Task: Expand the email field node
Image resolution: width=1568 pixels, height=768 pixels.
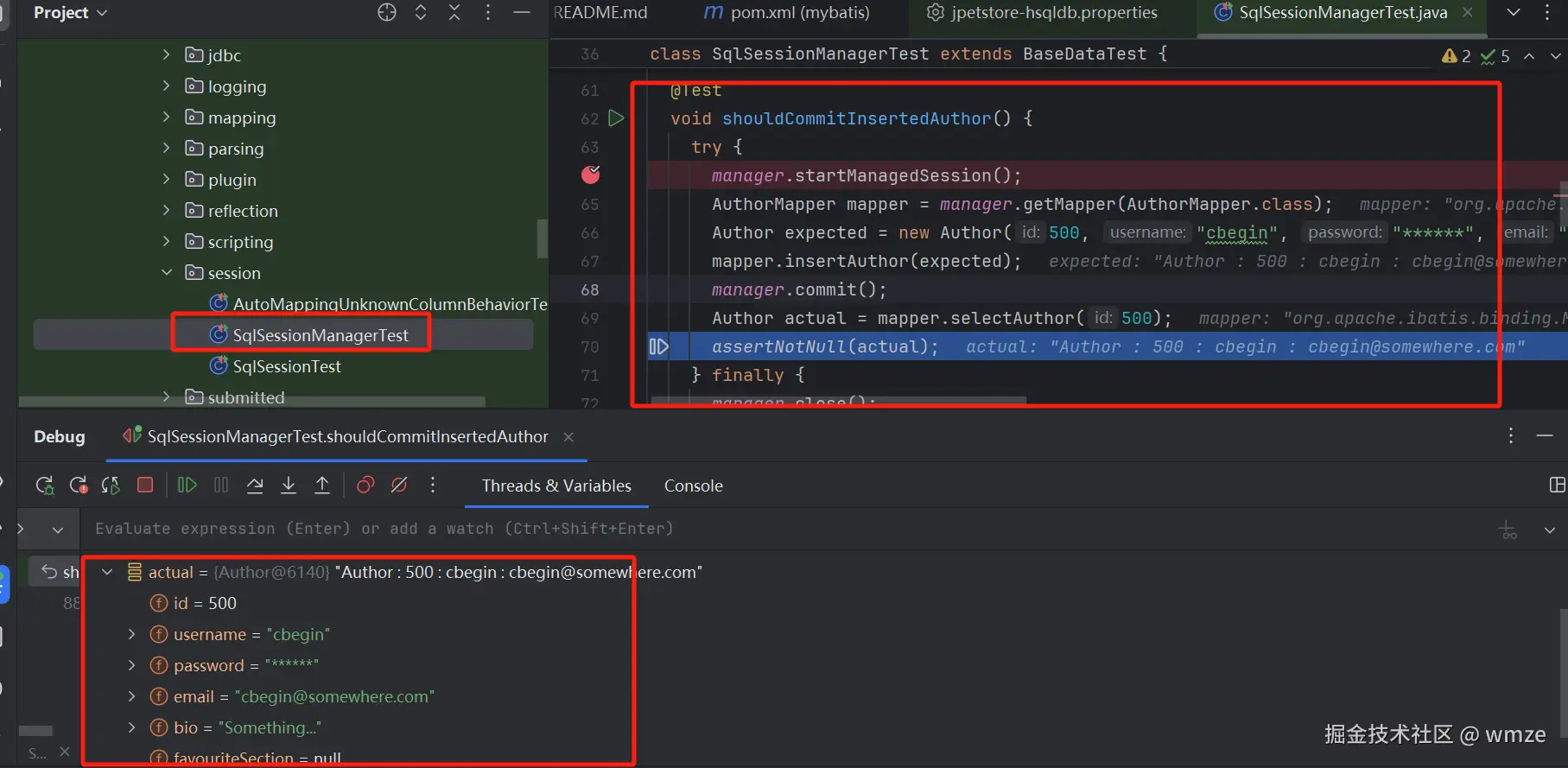Action: click(131, 696)
